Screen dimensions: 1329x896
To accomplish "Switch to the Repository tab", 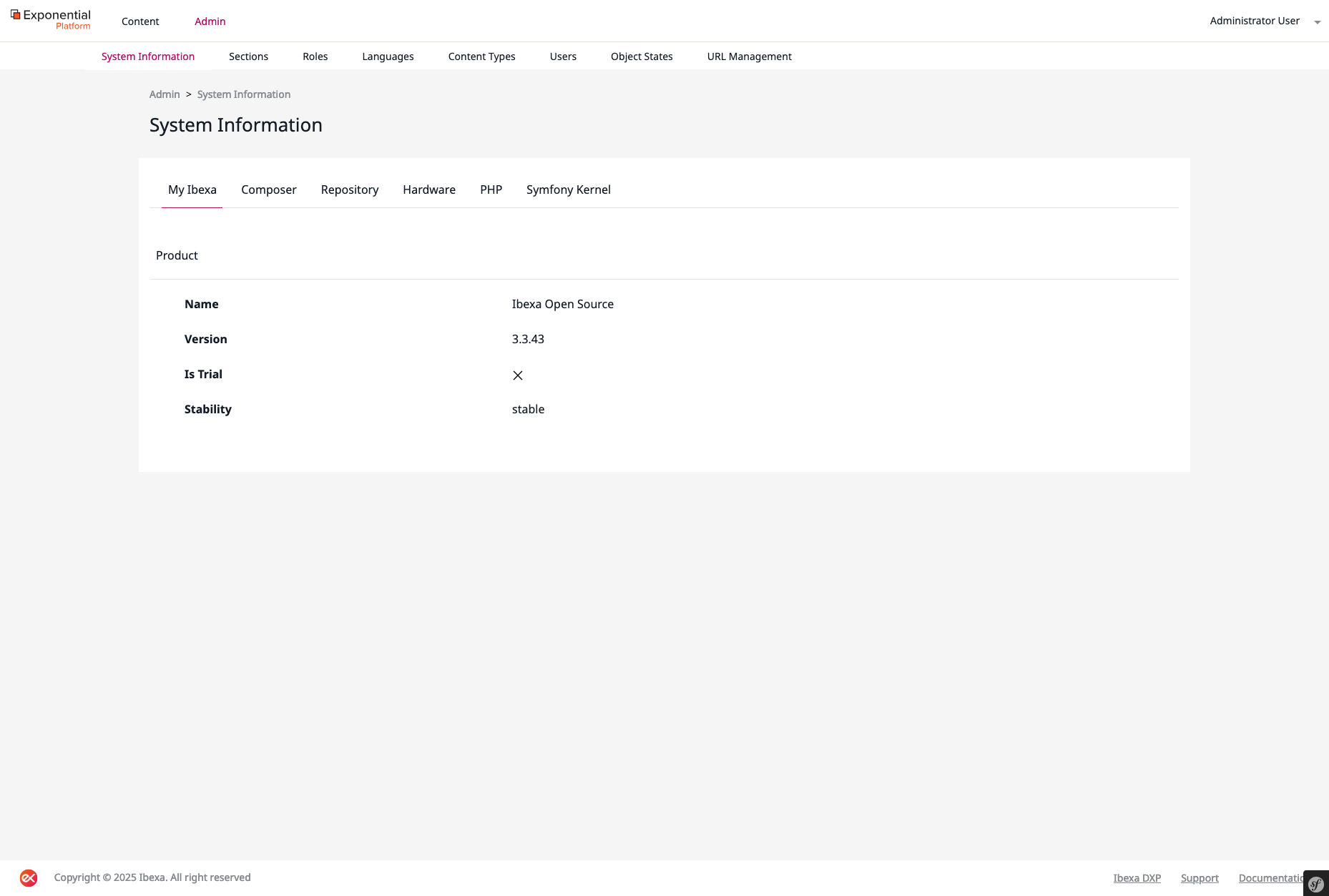I will pos(349,189).
